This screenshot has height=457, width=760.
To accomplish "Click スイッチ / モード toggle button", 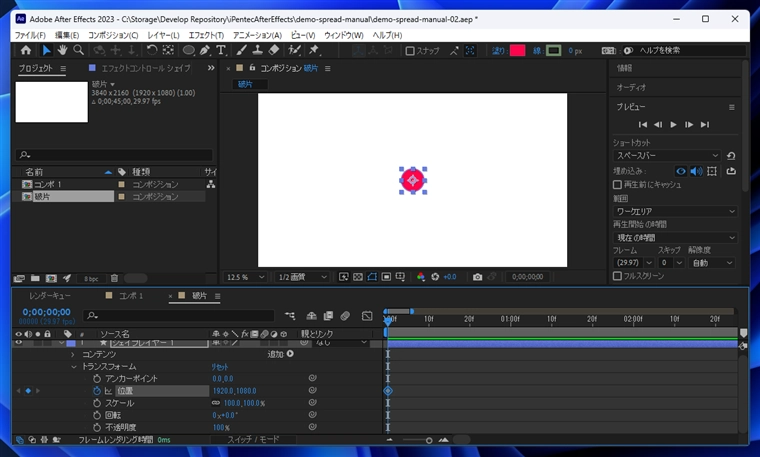I will (253, 440).
